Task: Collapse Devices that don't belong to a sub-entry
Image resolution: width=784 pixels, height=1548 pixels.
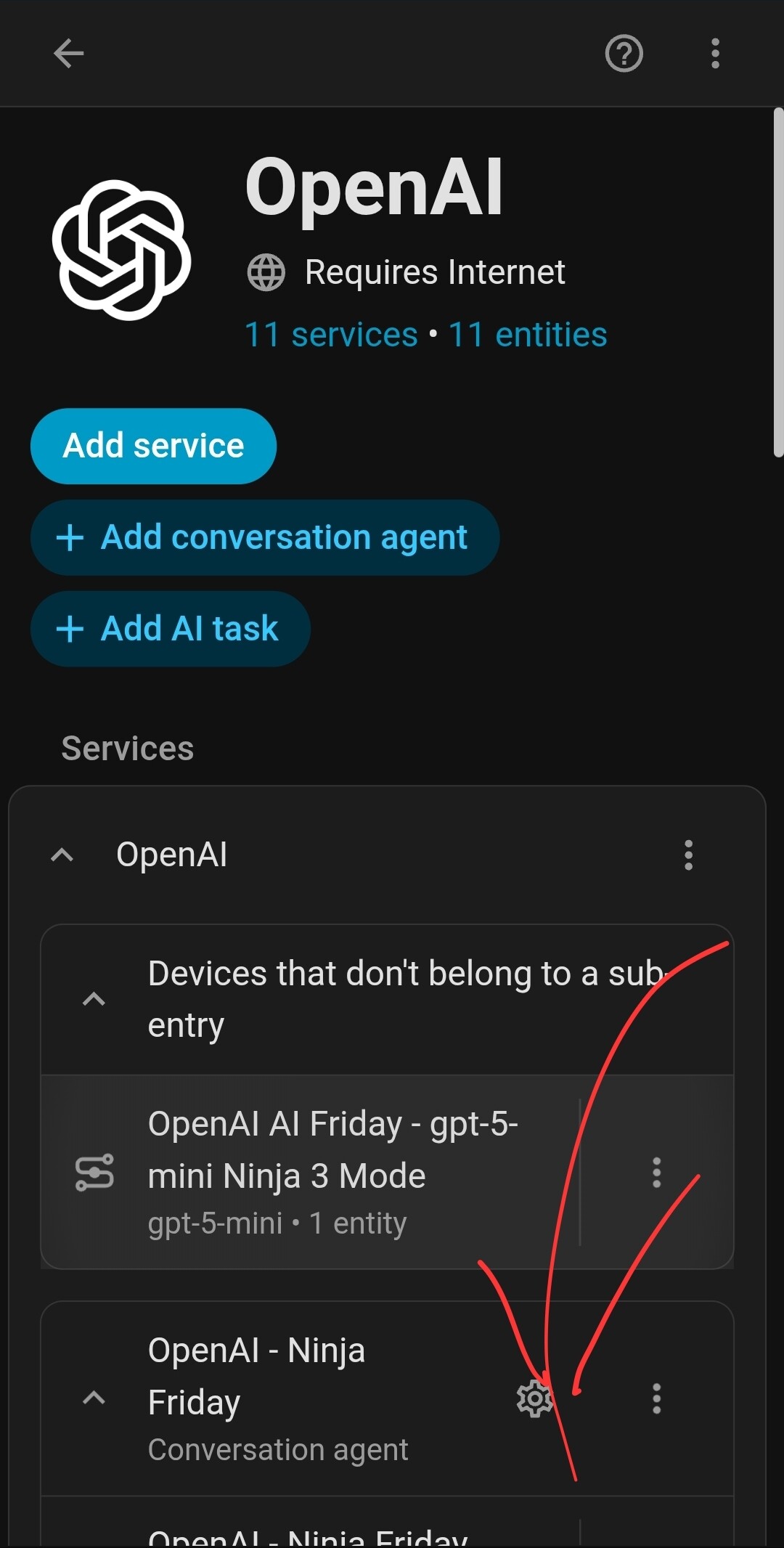Action: click(x=94, y=999)
